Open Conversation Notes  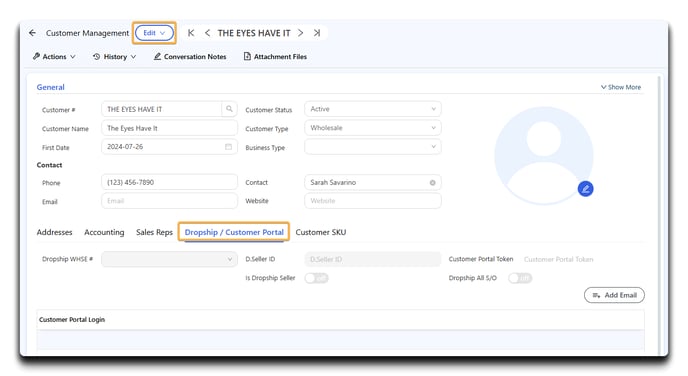click(190, 57)
